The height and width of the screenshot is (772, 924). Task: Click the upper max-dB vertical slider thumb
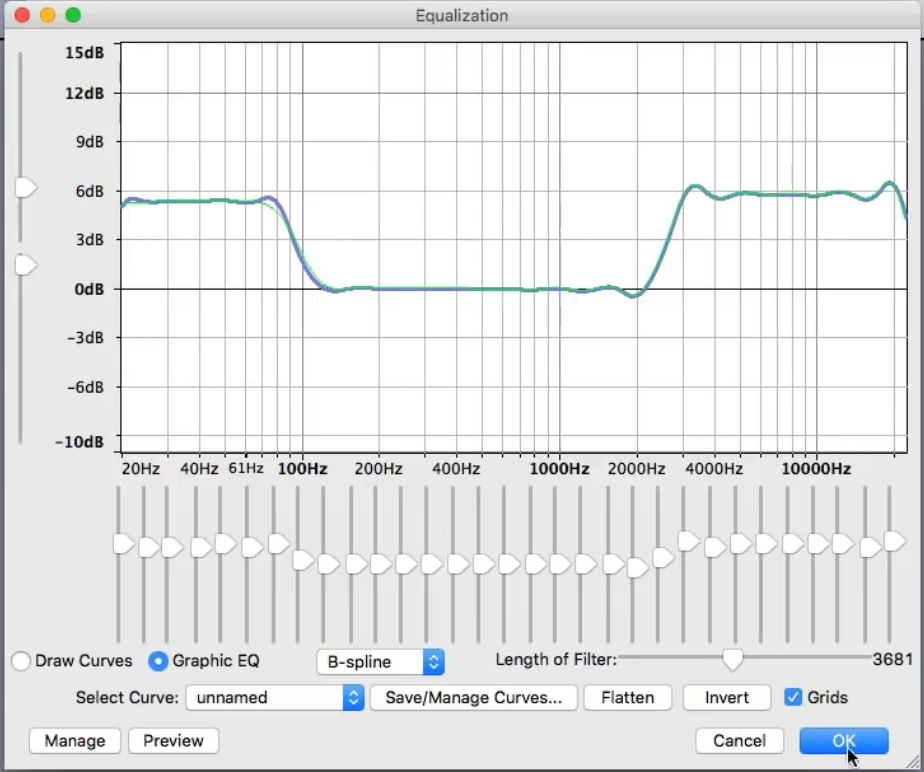click(25, 188)
